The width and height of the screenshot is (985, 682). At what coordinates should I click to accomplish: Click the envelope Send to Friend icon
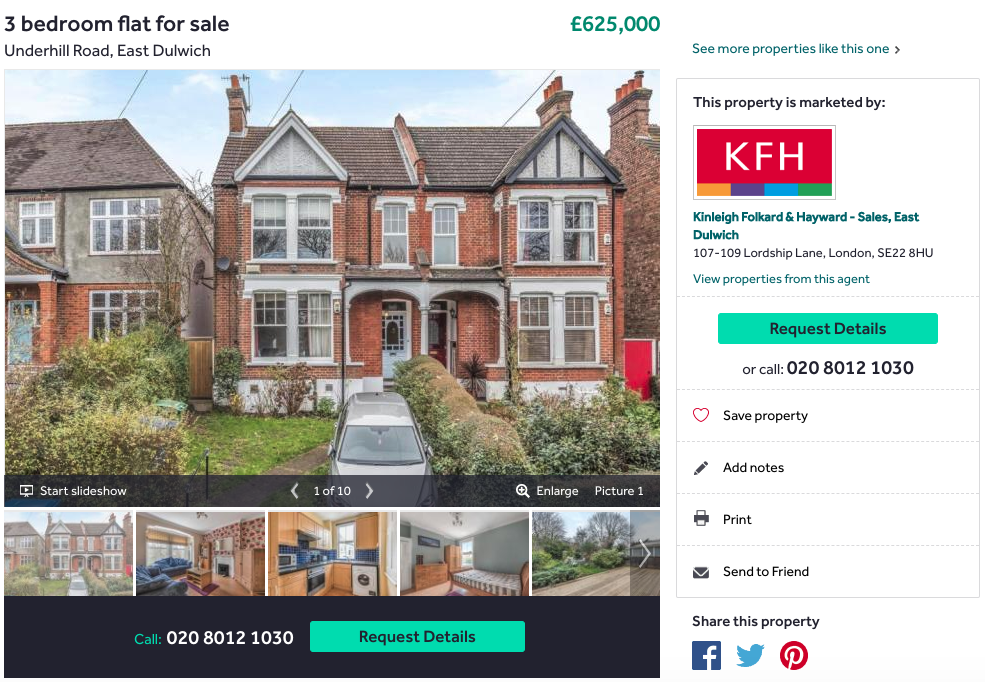click(701, 572)
